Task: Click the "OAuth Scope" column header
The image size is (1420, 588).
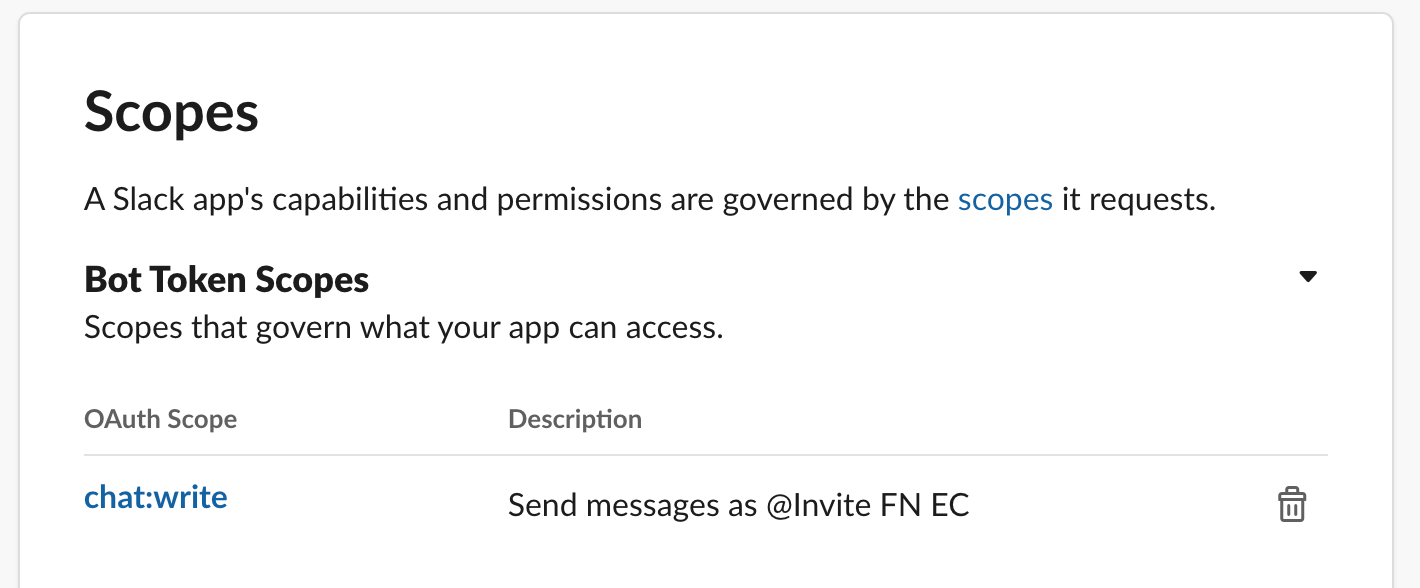Action: [x=160, y=418]
